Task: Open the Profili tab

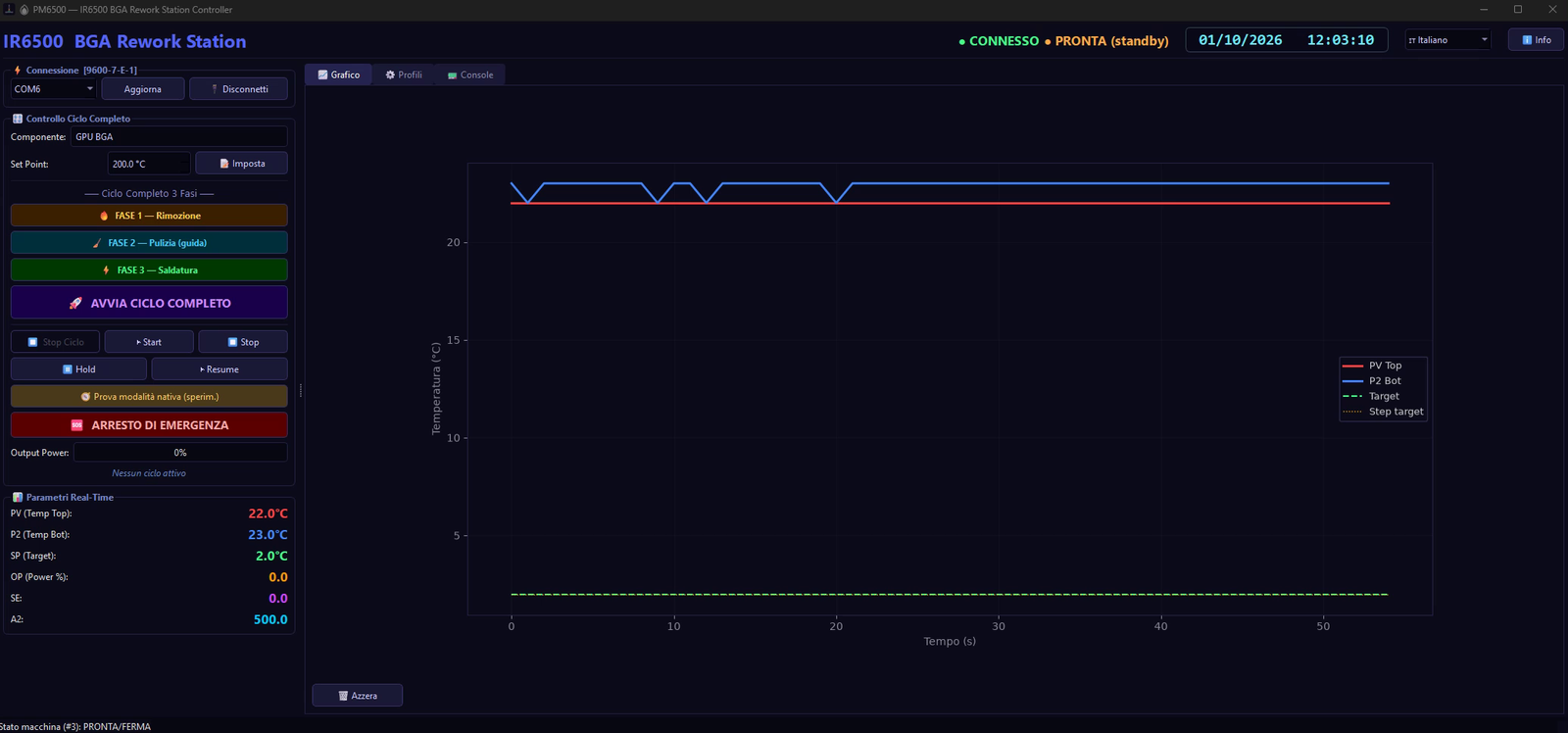Action: tap(404, 74)
